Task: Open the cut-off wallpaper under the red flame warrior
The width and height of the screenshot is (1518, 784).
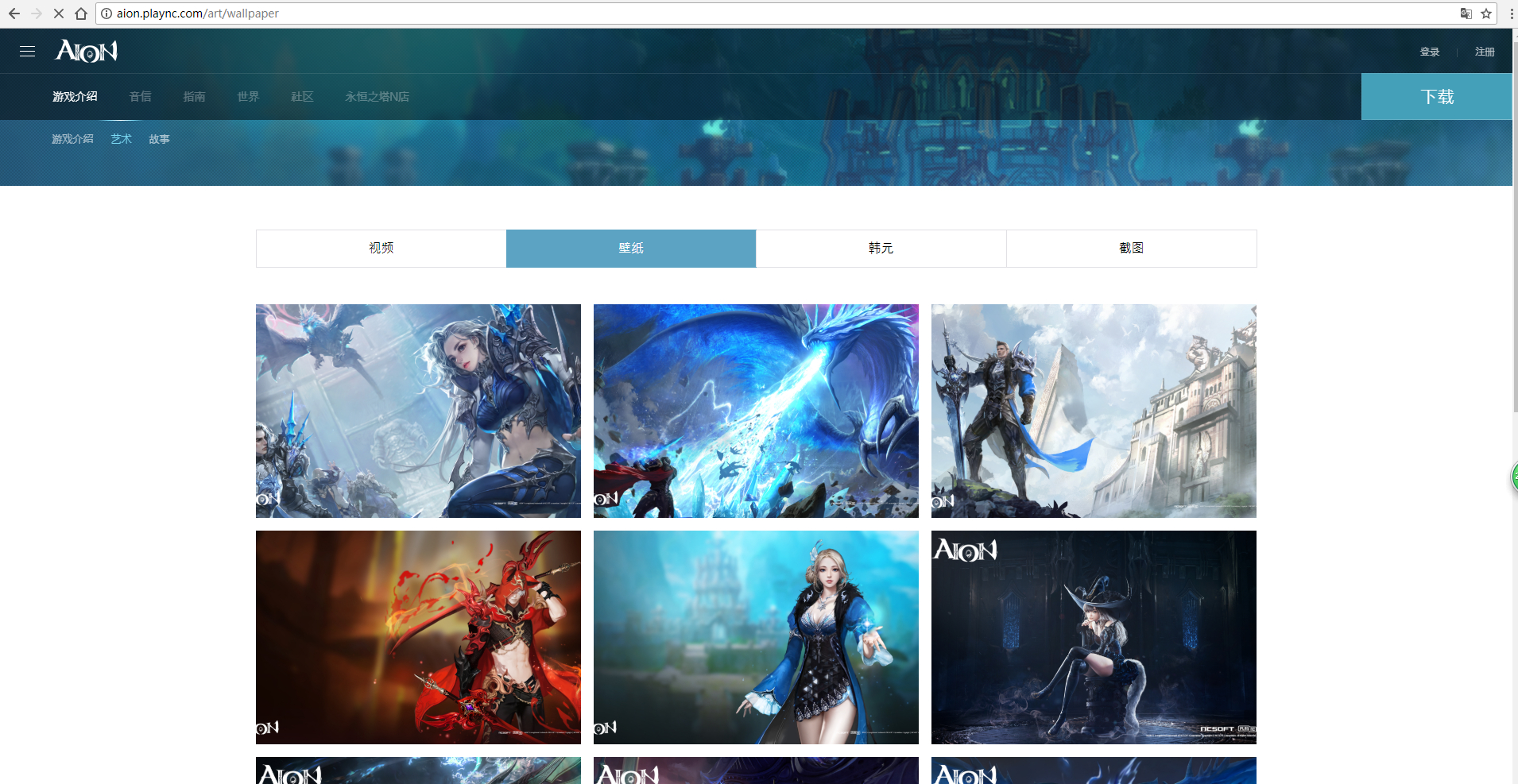Action: coord(418,770)
